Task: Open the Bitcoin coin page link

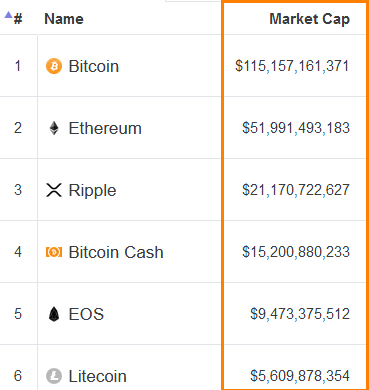Action: [94, 66]
